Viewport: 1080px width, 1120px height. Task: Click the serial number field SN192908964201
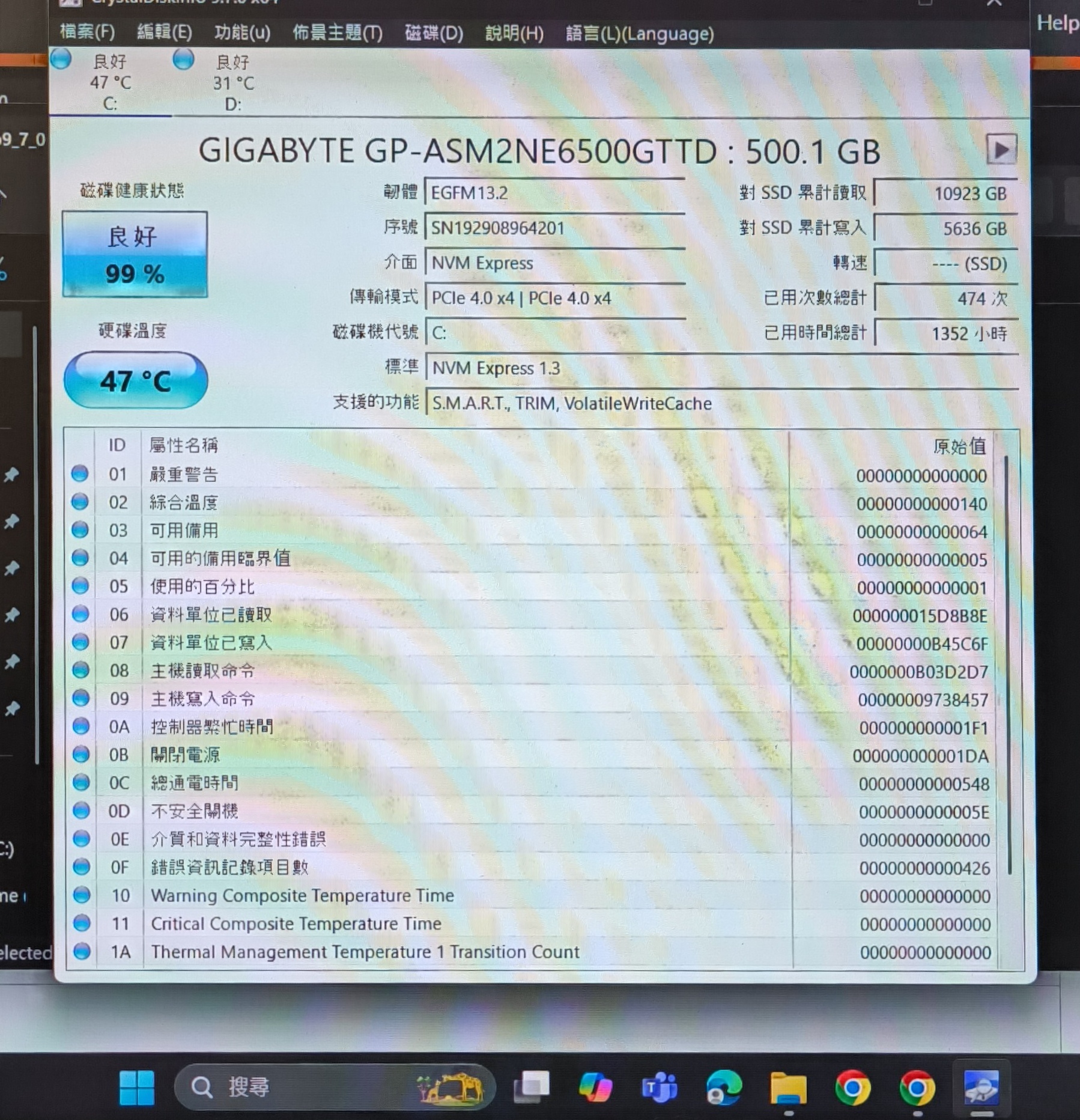coord(554,228)
